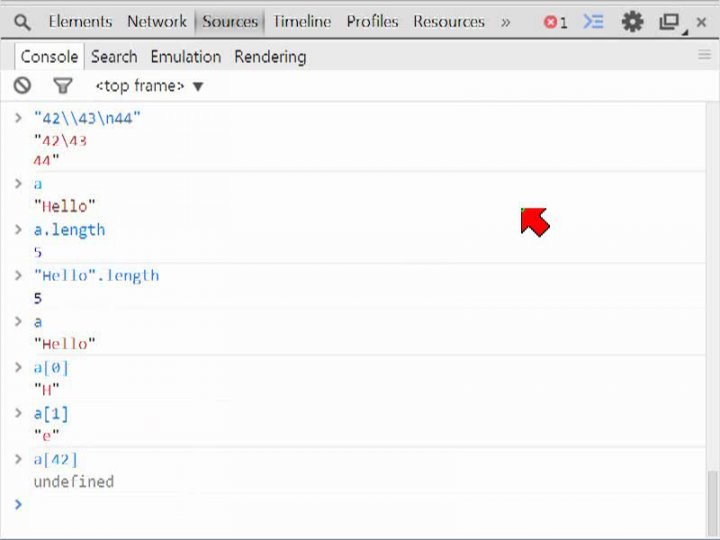
Task: Click the "42\\43\n44" input entry
Action: (87, 118)
